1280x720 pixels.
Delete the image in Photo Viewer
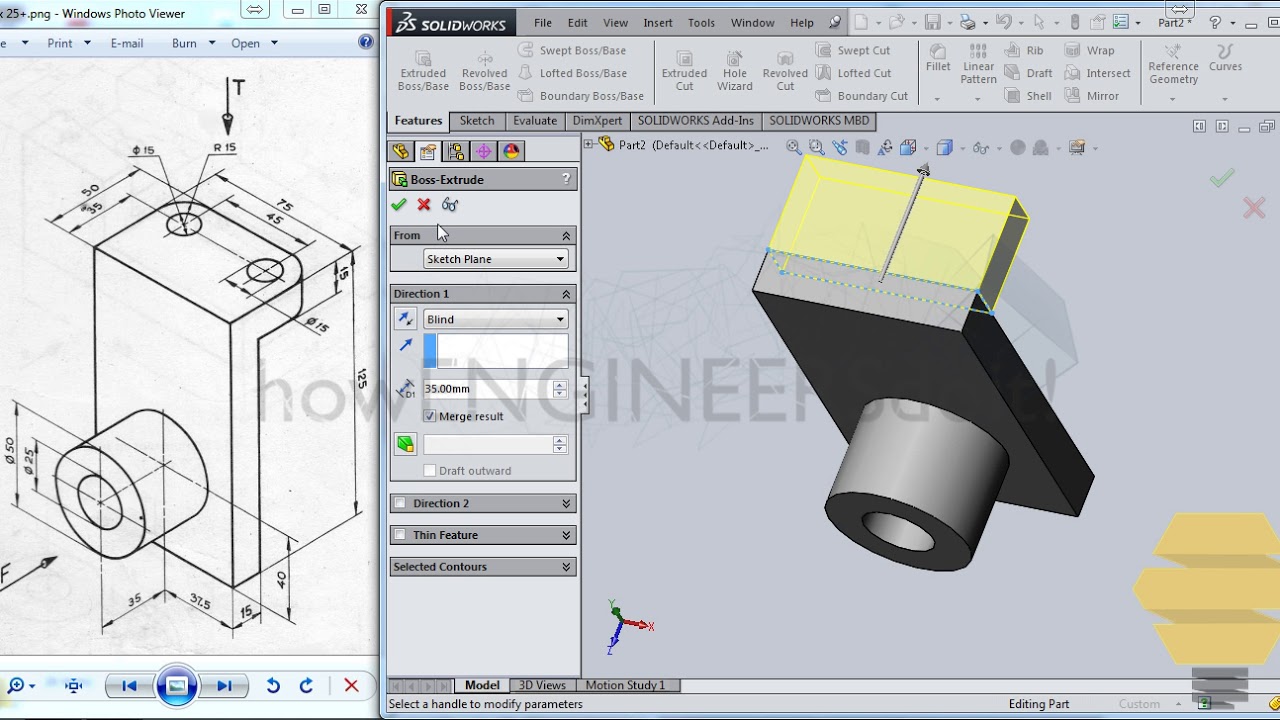pos(351,686)
